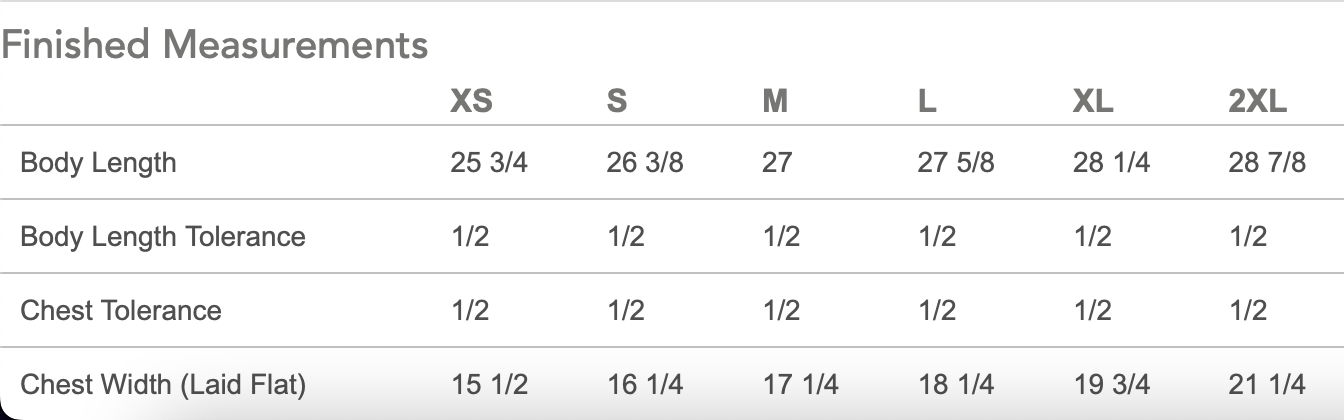Select the 2XL size column header
Viewport: 1344px width, 420px height.
[x=1258, y=101]
